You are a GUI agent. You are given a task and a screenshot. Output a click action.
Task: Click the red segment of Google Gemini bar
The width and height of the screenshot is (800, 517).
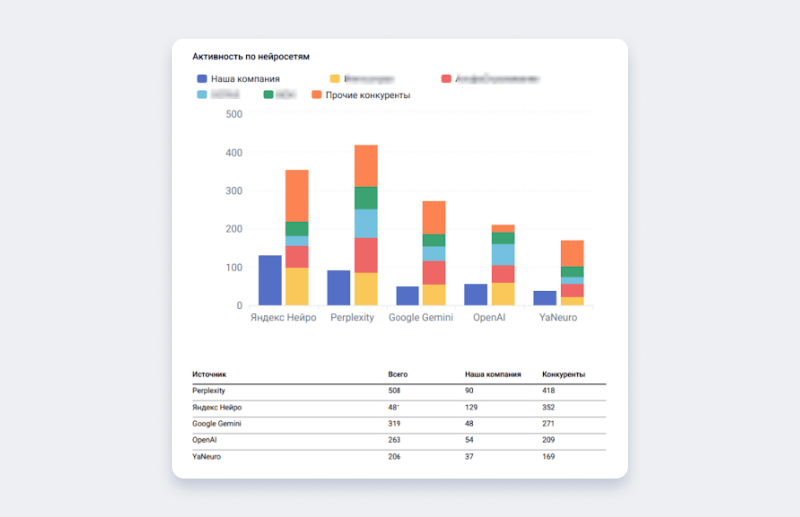pyautogui.click(x=434, y=273)
